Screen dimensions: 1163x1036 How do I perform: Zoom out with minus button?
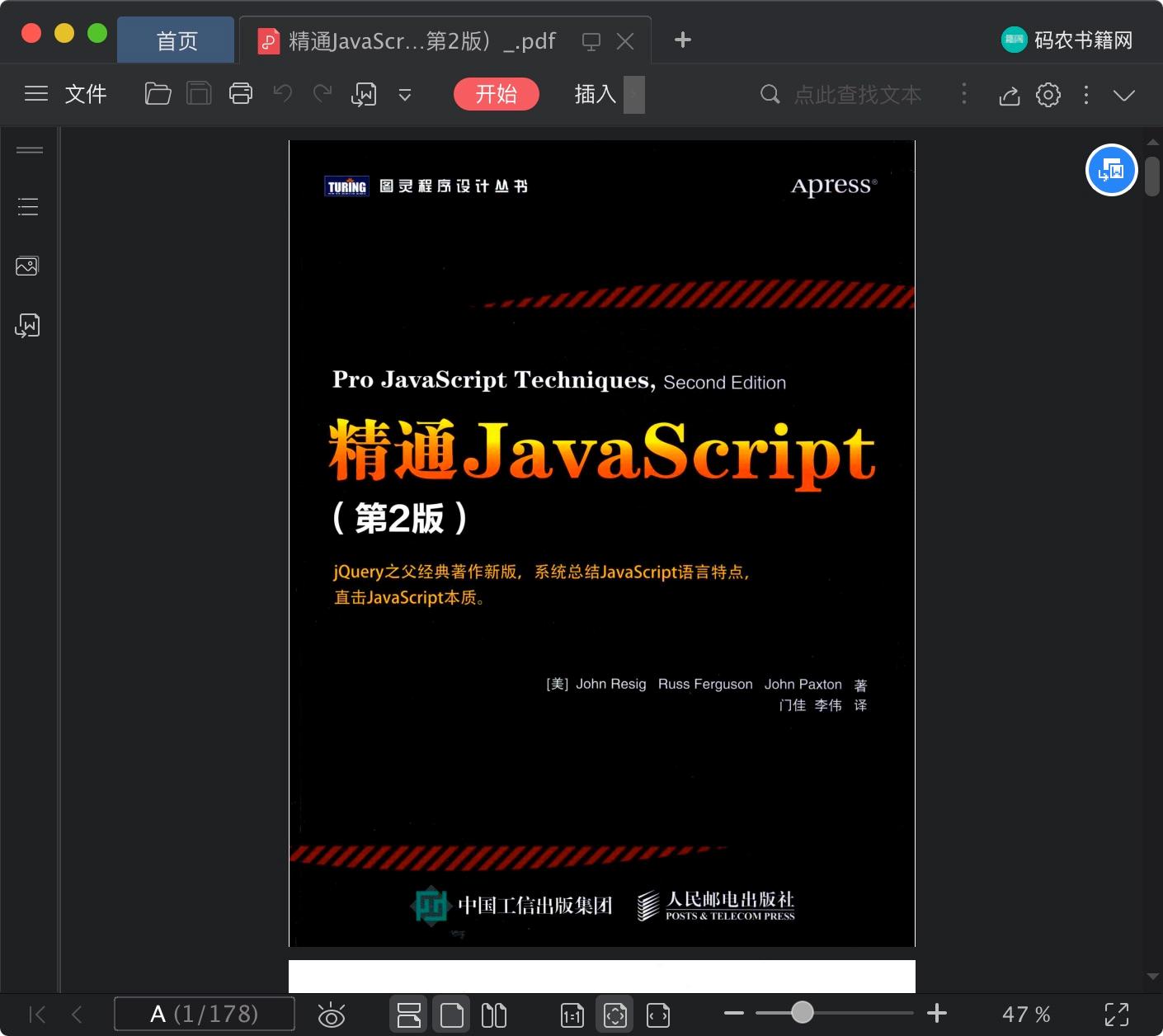tap(734, 1013)
